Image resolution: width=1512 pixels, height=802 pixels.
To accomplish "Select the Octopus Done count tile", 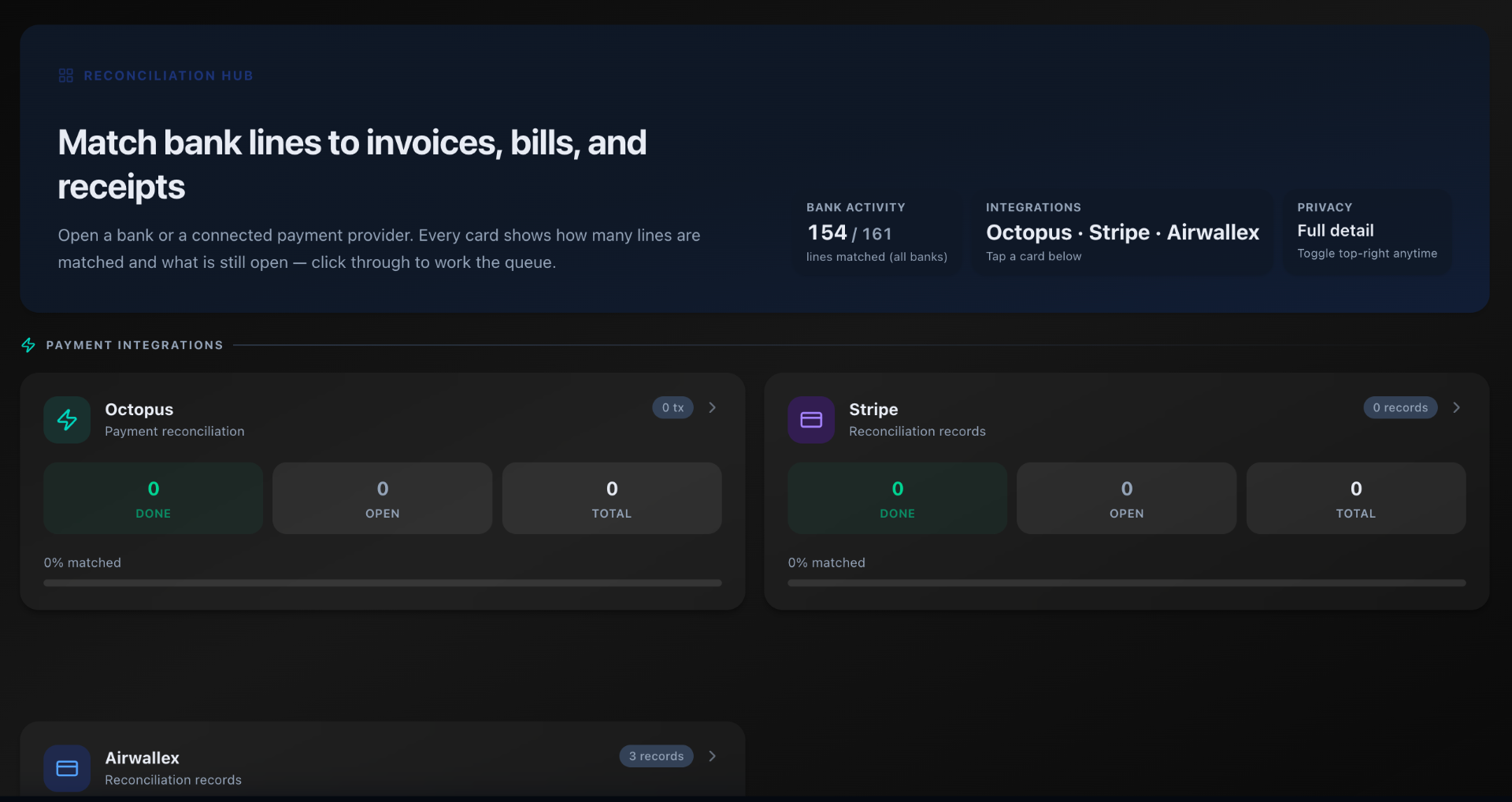I will coord(154,499).
